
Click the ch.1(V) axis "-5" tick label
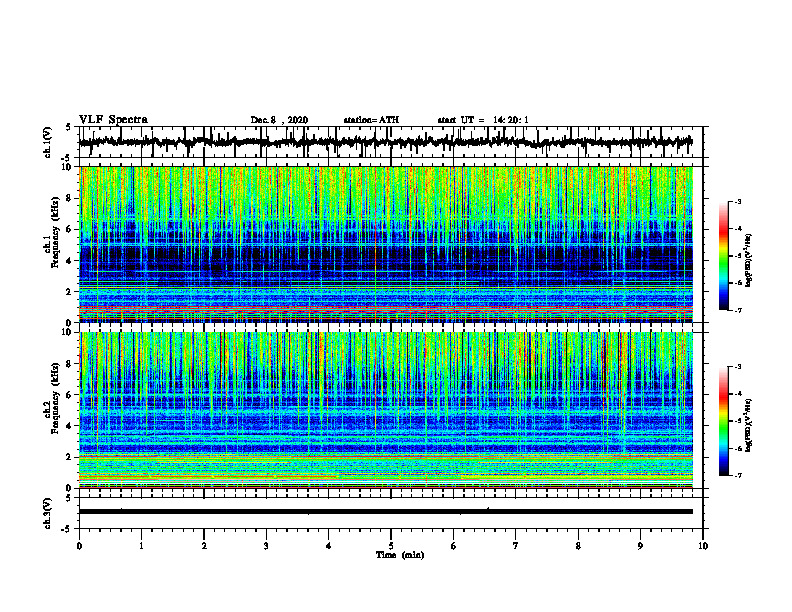pos(67,158)
